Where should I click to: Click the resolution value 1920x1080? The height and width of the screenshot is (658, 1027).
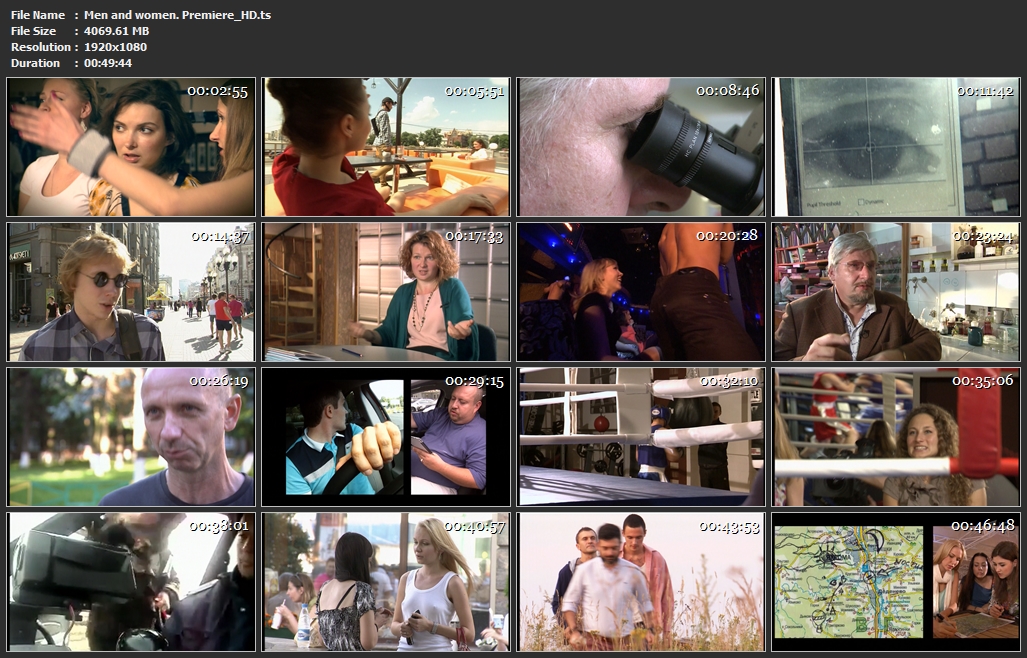click(115, 47)
